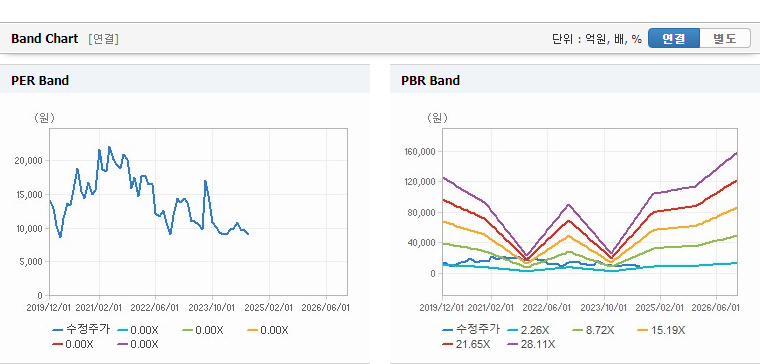Click the 2025/02/01 x-axis label in PBR Band

click(660, 307)
